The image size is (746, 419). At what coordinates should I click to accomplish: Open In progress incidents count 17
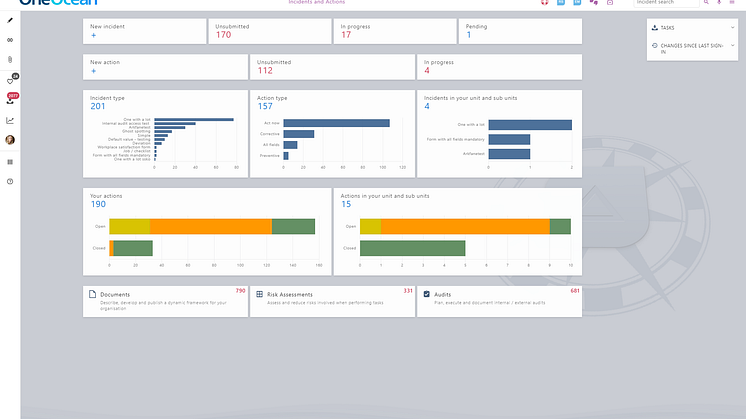(346, 35)
